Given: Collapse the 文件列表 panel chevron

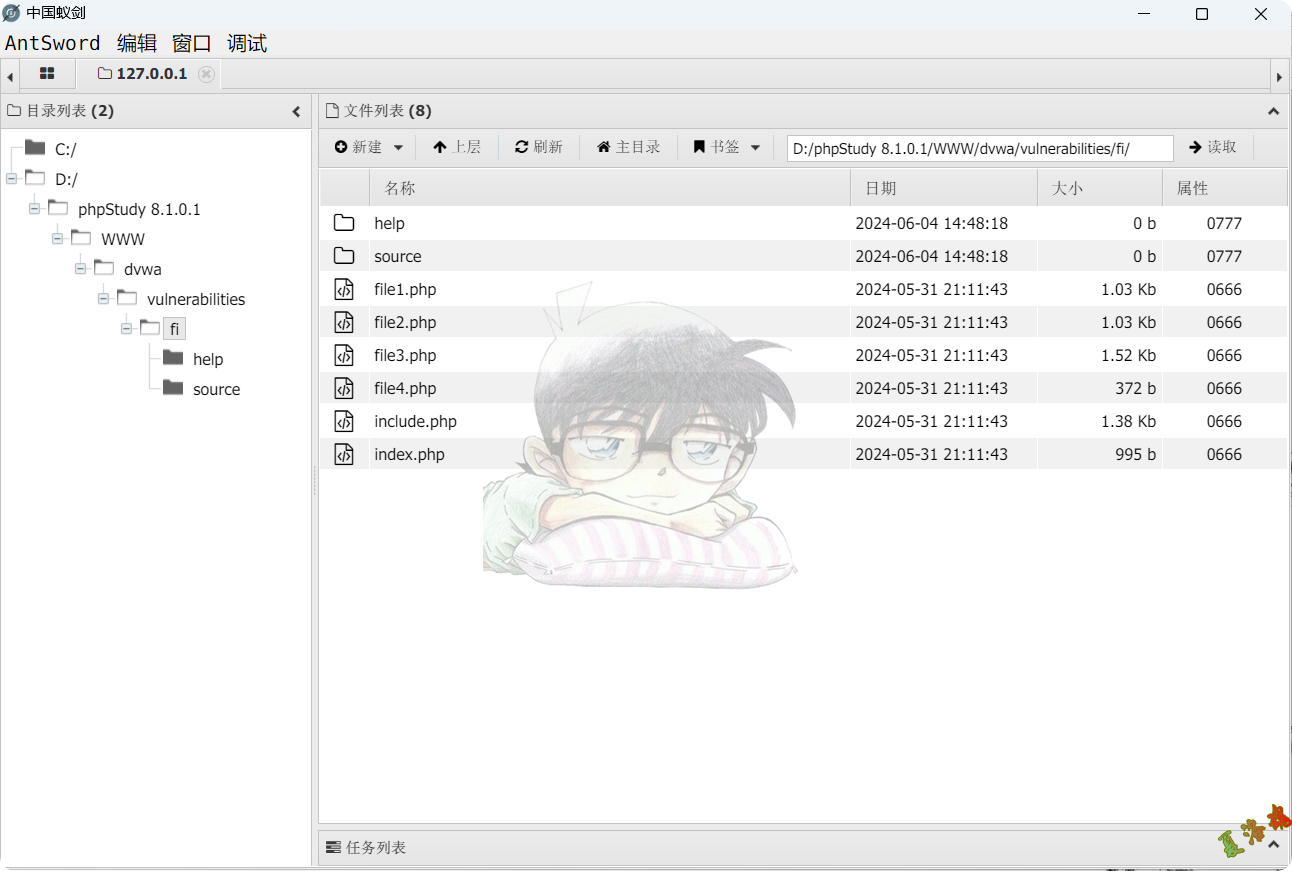Looking at the screenshot, I should point(1274,112).
